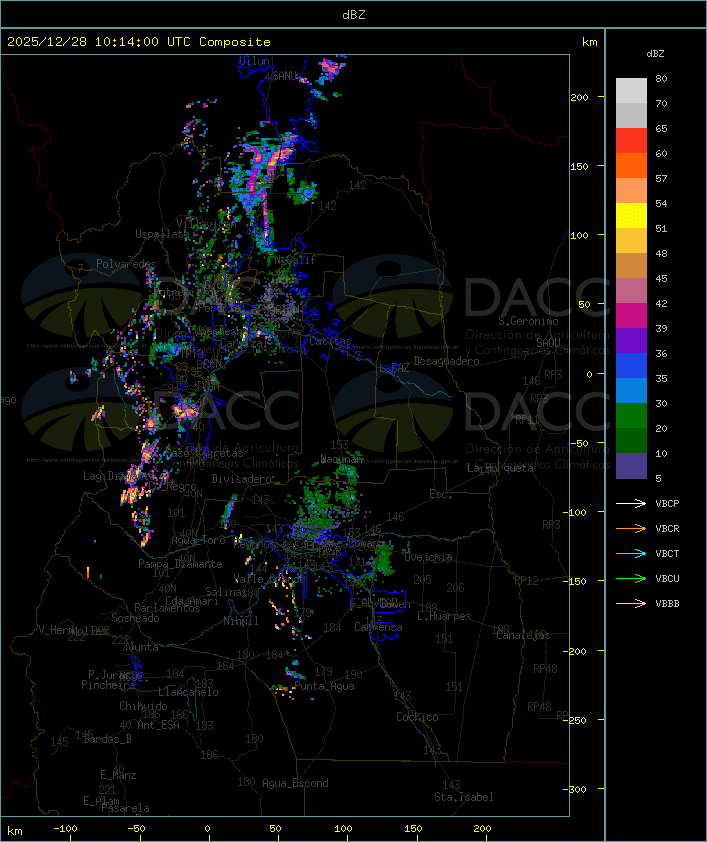This screenshot has height=842, width=707.
Task: Click the Nihuil map label
Action: tap(241, 621)
